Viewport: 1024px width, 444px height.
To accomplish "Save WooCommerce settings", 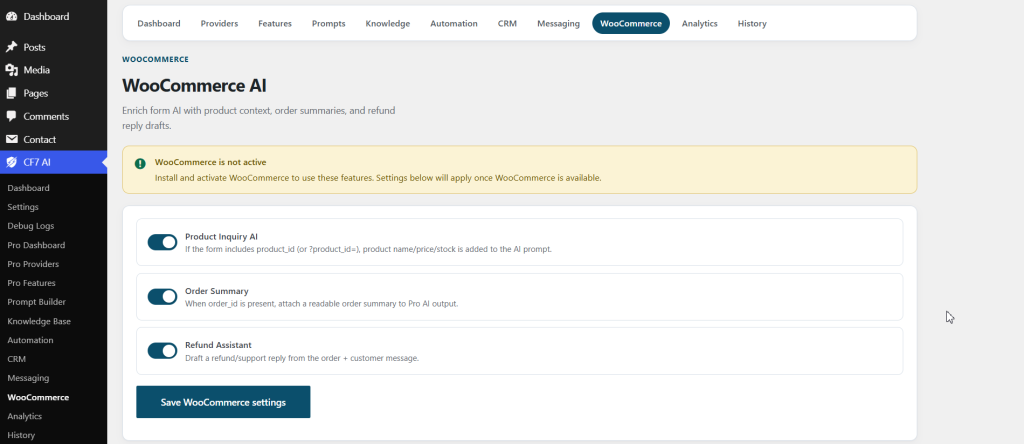I will click(223, 402).
